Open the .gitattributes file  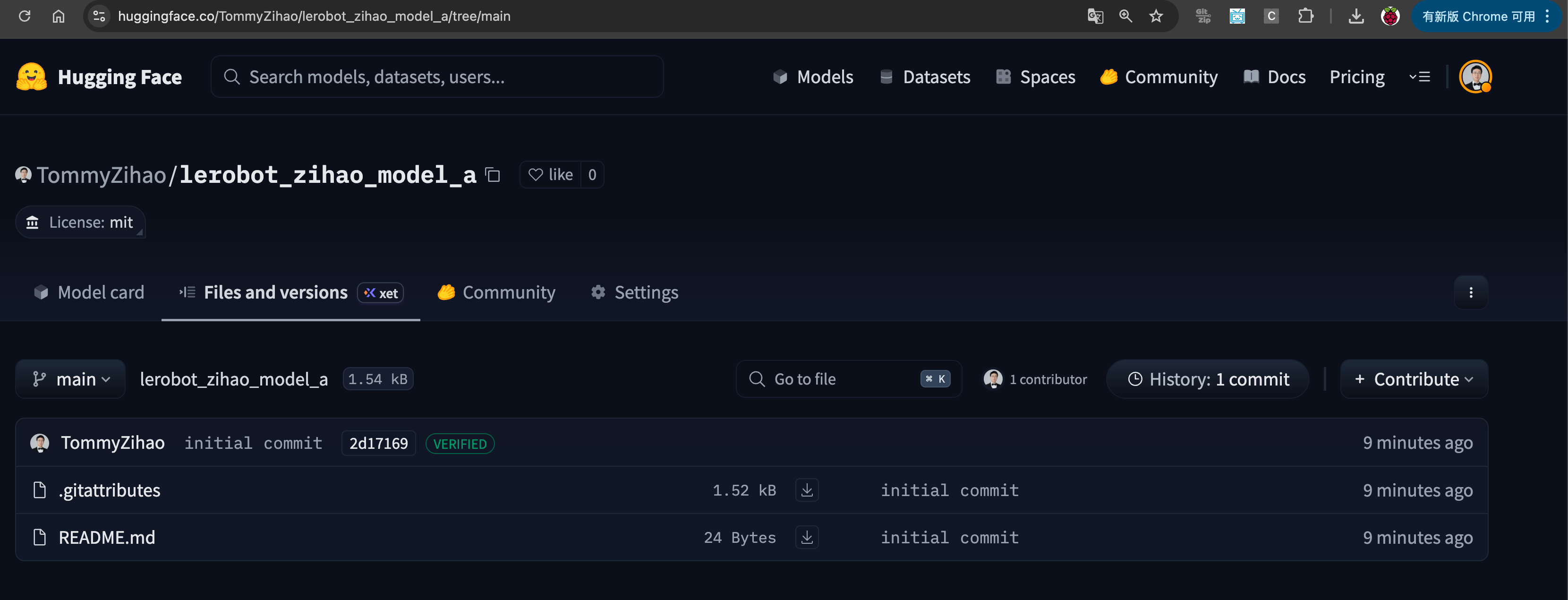110,490
